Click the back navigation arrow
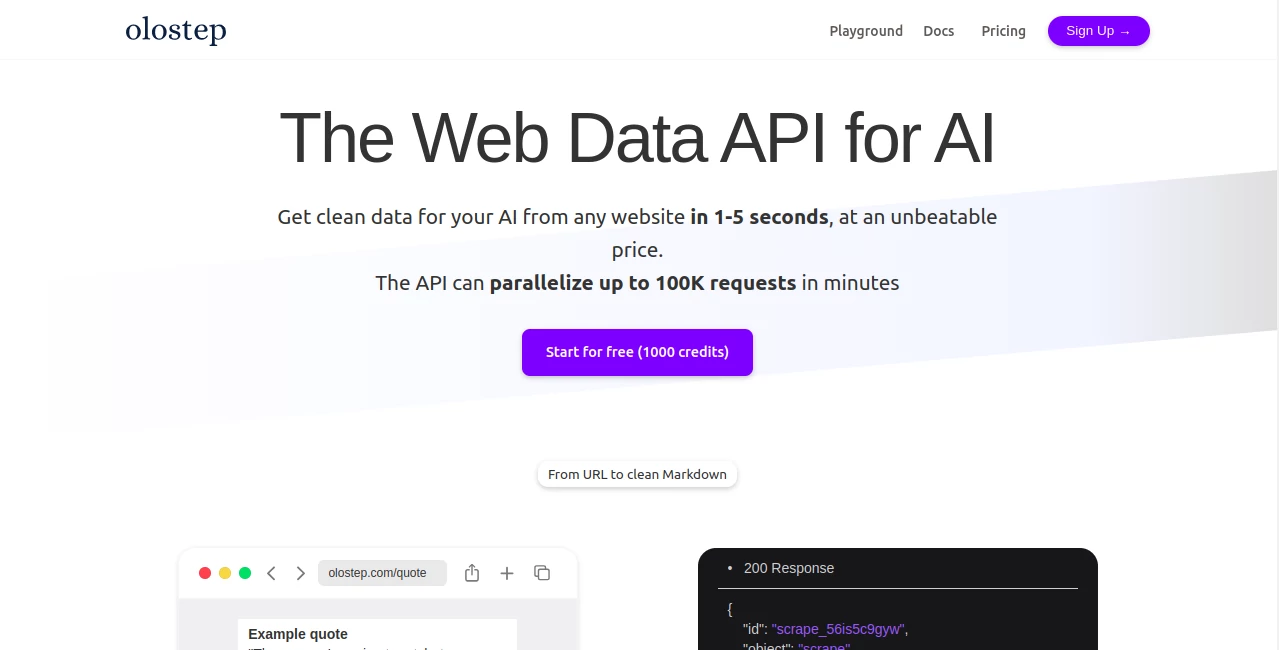 click(271, 573)
